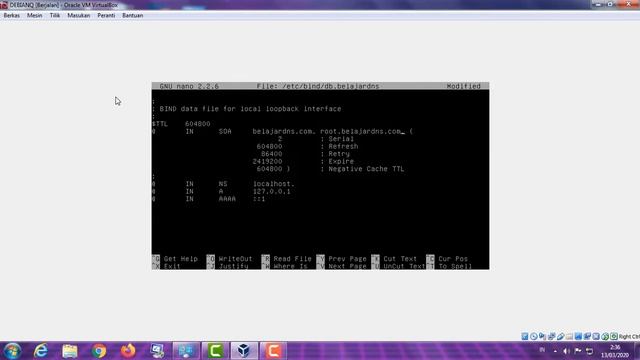Click the VirtualBox title bar icon
The width and height of the screenshot is (640, 360).
pyautogui.click(x=4, y=5)
